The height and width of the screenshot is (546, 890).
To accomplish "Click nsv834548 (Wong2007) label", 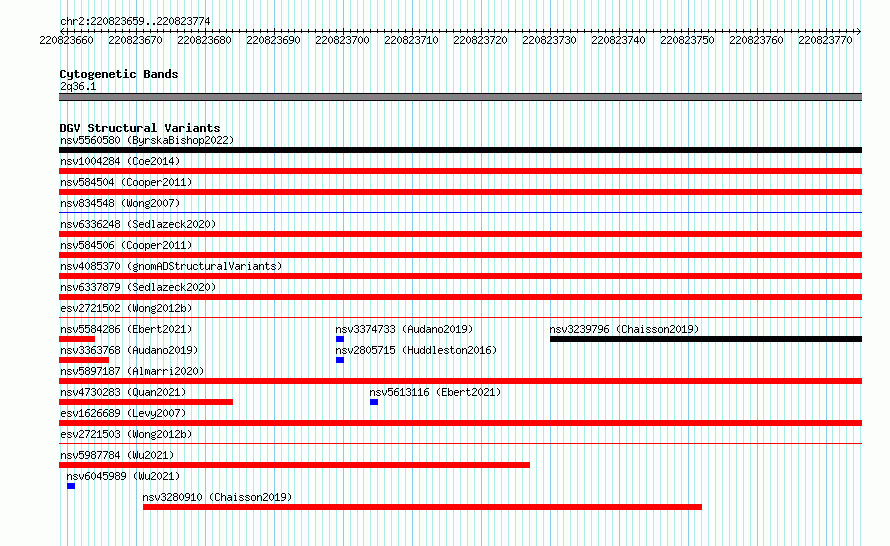I will point(120,203).
